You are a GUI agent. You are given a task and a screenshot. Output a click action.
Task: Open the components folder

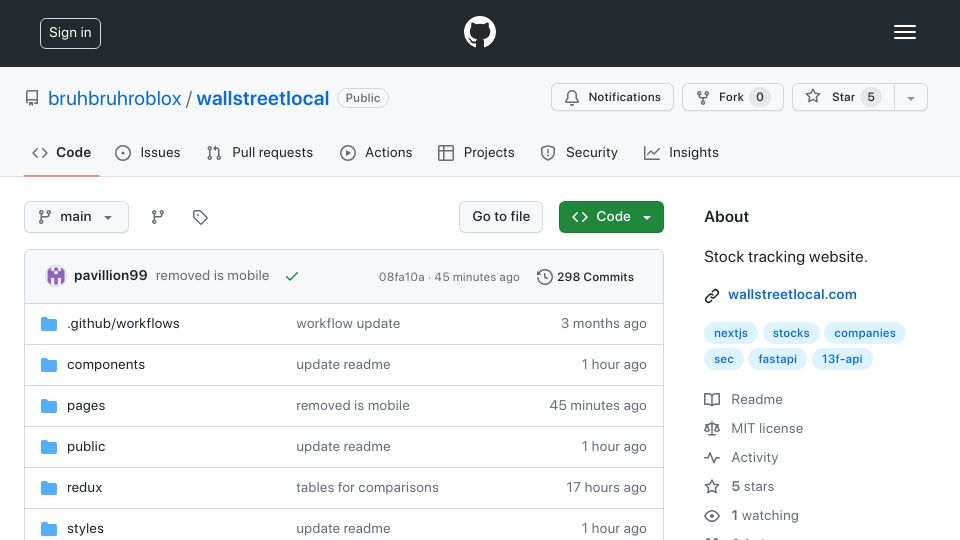(x=106, y=364)
